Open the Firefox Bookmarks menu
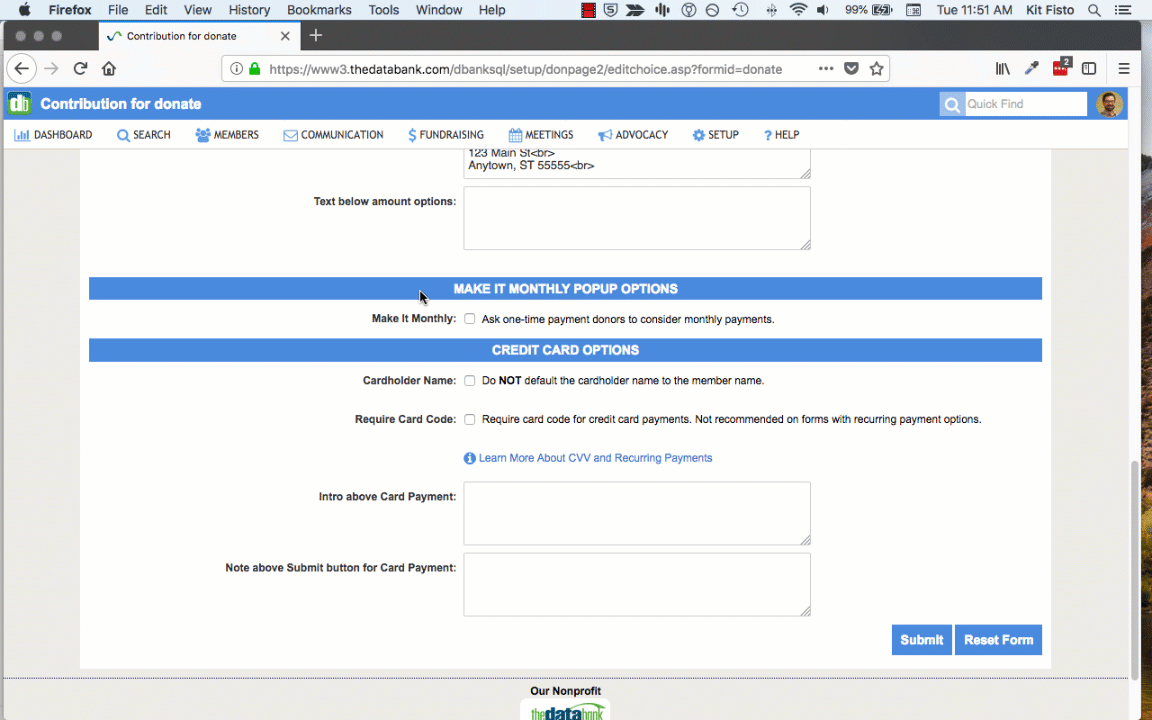Screen dimensions: 1152x720 (319, 10)
